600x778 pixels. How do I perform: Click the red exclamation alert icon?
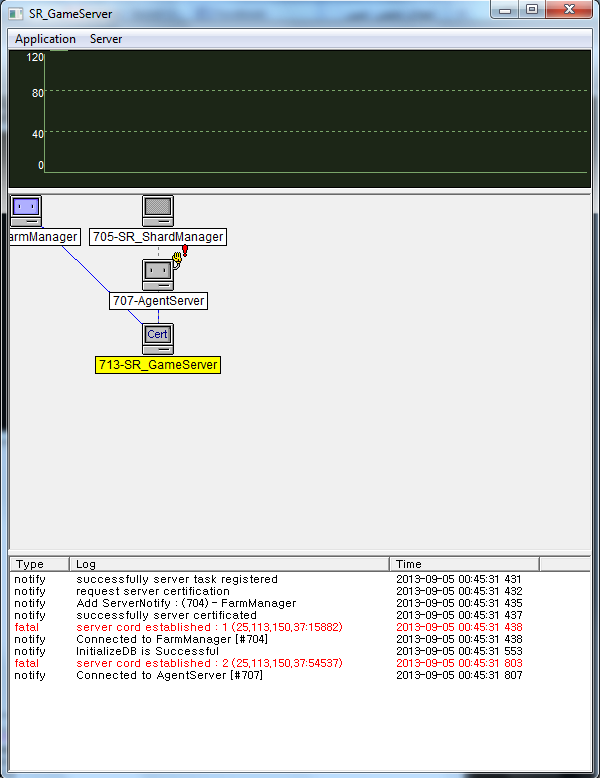pos(185,251)
